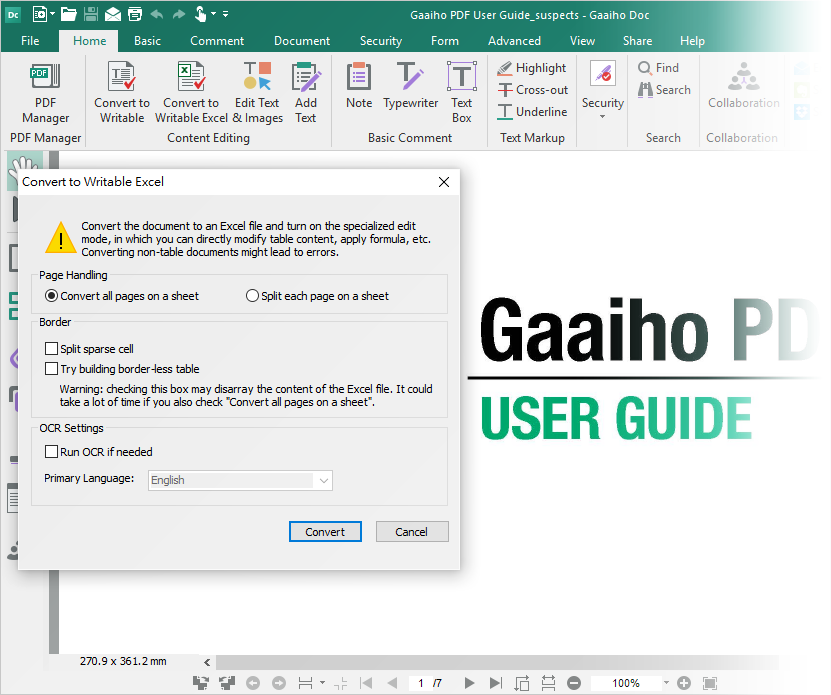Select the Text Box tool
The height and width of the screenshot is (695, 831).
[462, 93]
